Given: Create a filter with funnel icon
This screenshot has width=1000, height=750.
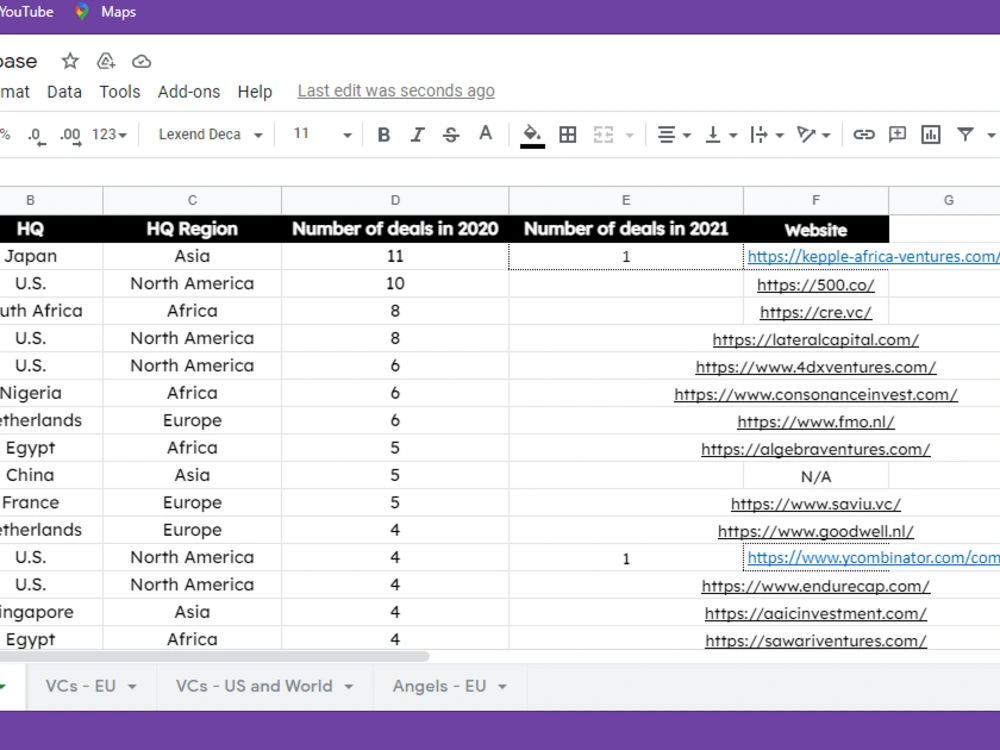Looking at the screenshot, I should click(965, 134).
